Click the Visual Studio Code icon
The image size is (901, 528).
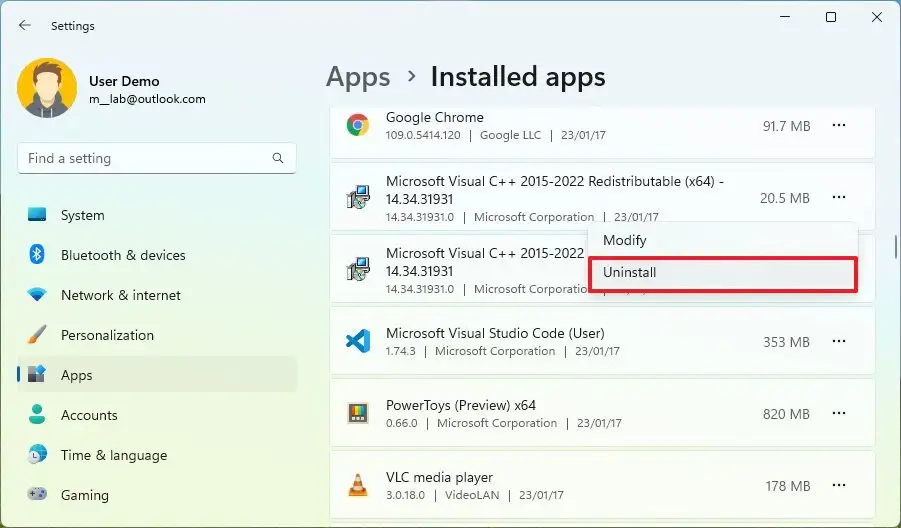click(357, 341)
